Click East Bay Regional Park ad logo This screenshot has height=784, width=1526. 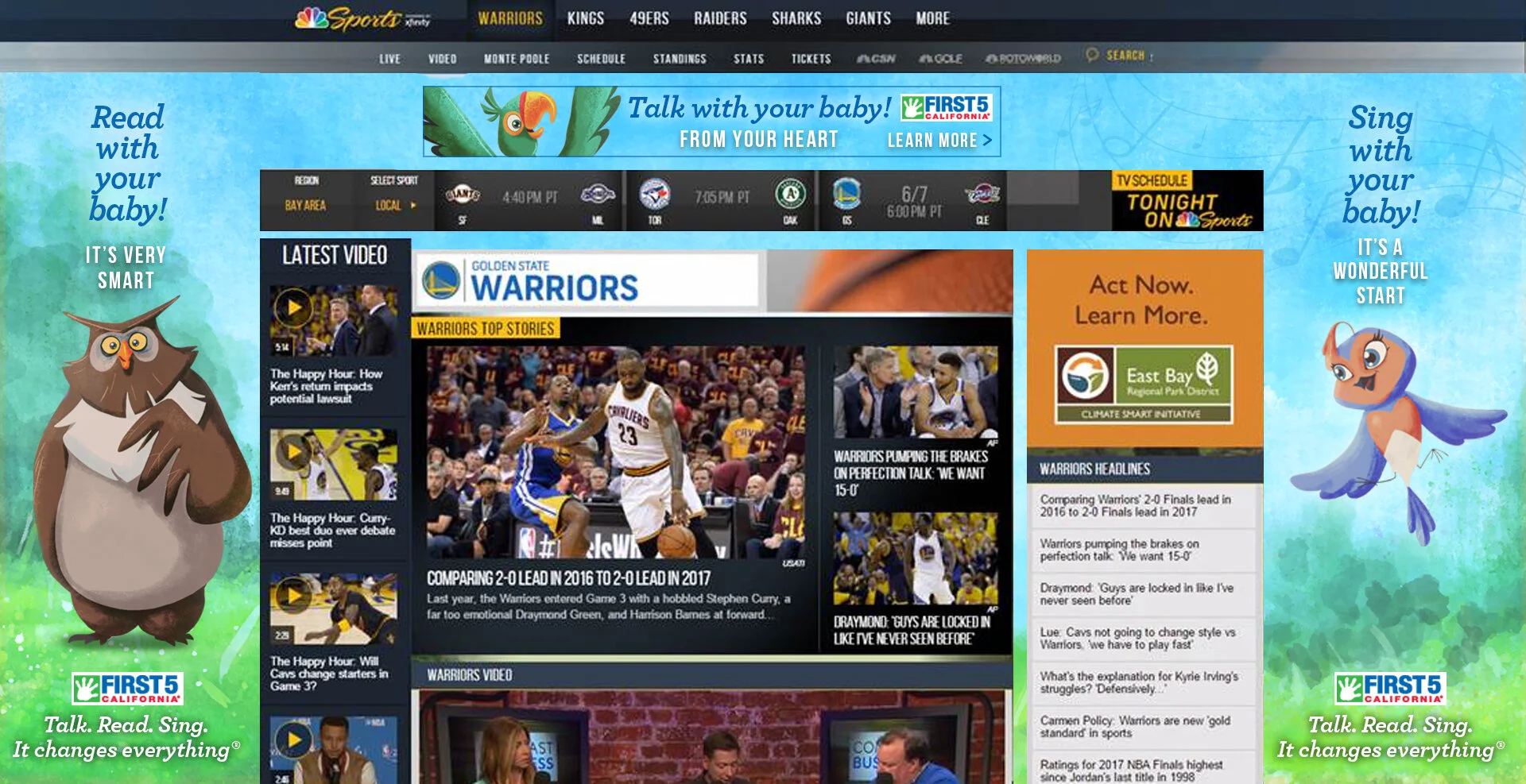tap(1144, 384)
